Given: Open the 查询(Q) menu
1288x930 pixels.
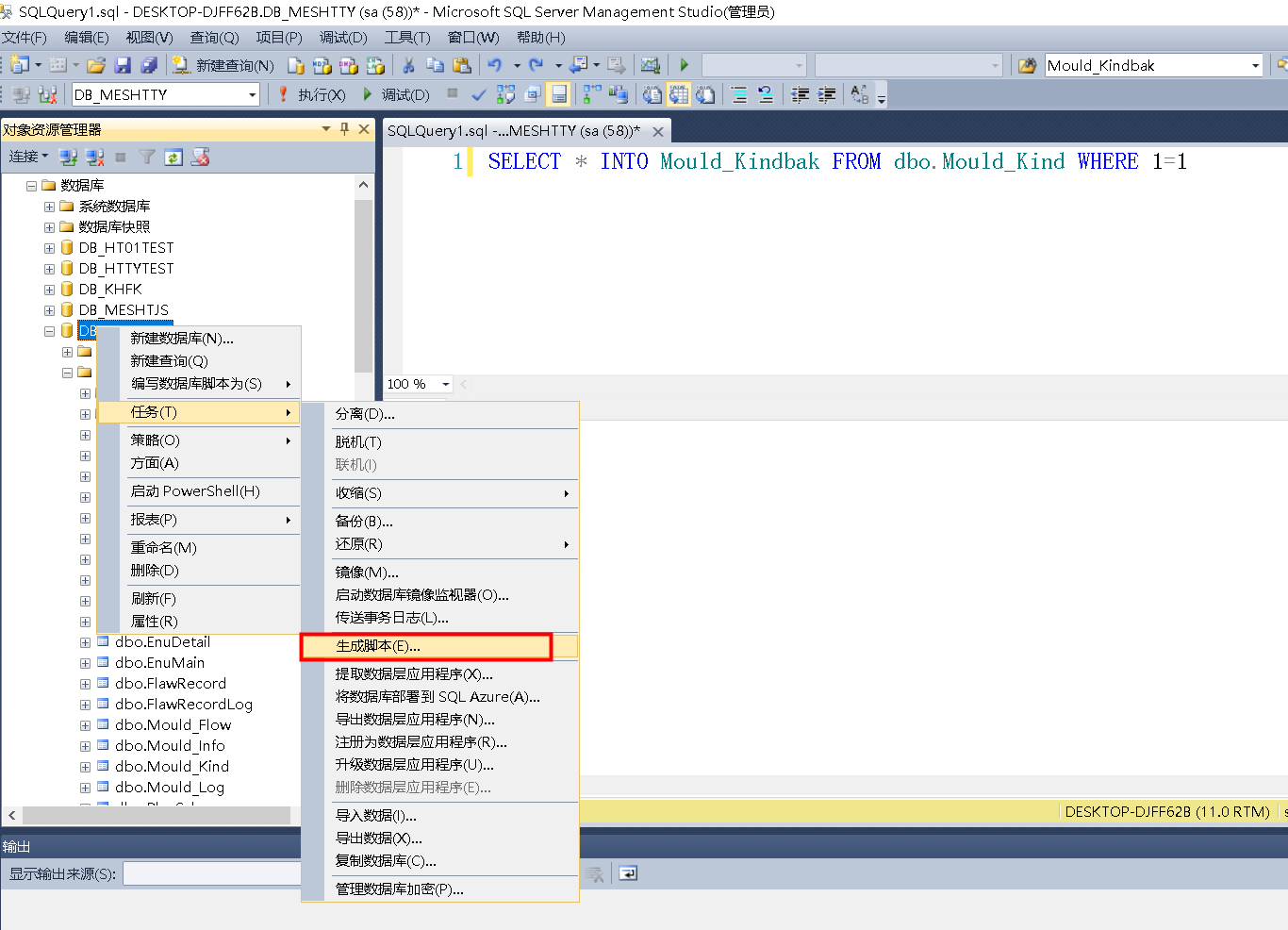Looking at the screenshot, I should 214,38.
